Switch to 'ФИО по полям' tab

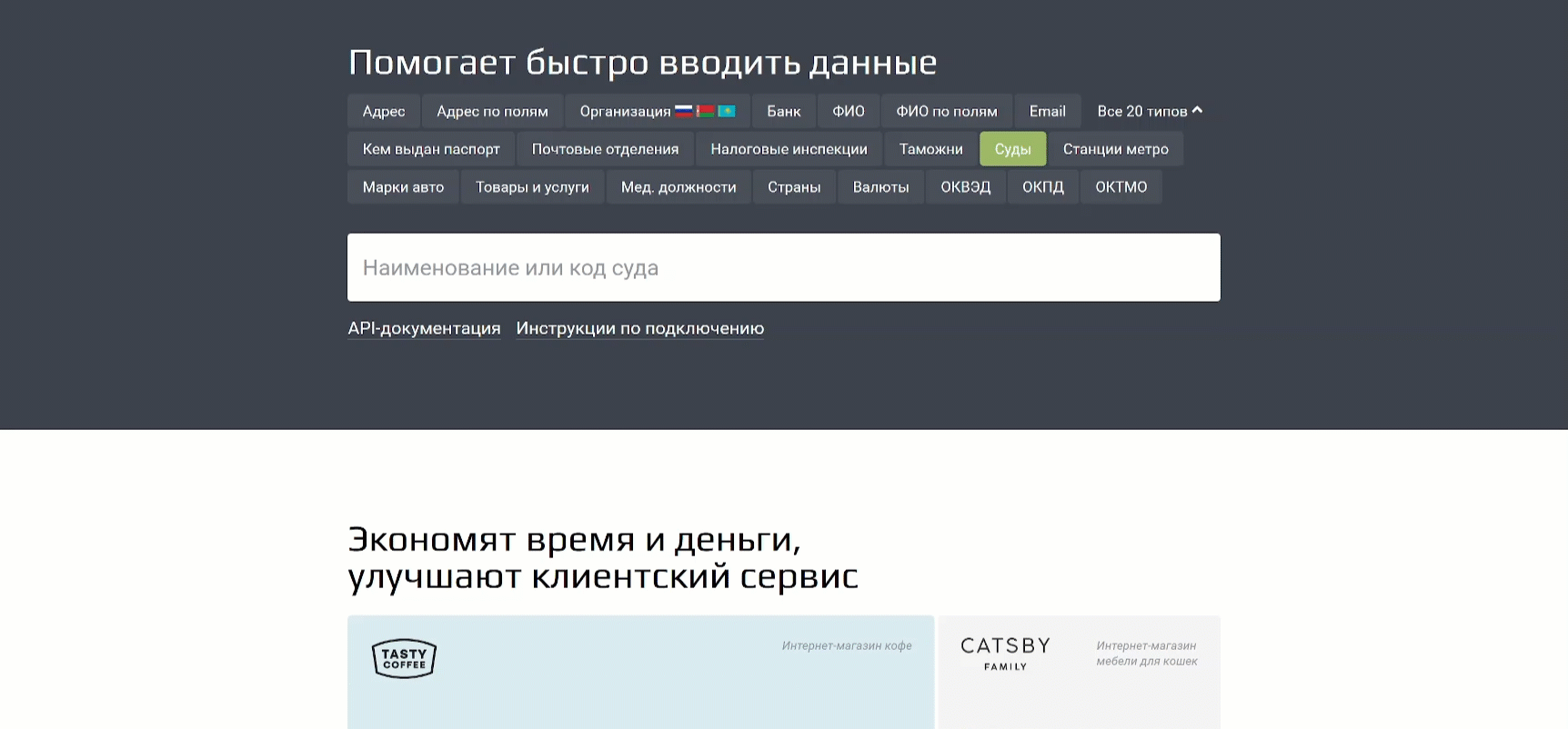click(946, 111)
